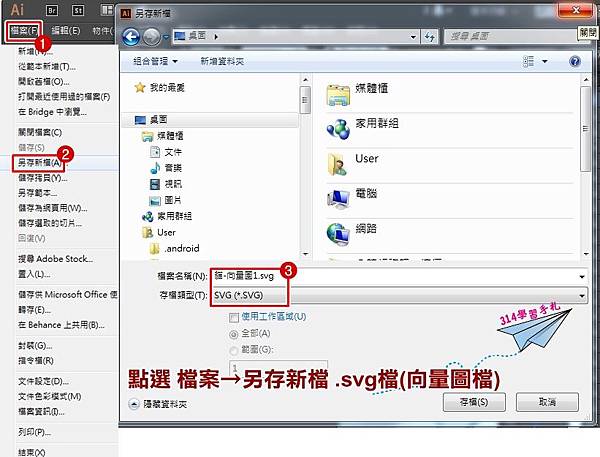600x457 pixels.
Task: Choose 置入(L) menu entry
Action: click(34, 274)
